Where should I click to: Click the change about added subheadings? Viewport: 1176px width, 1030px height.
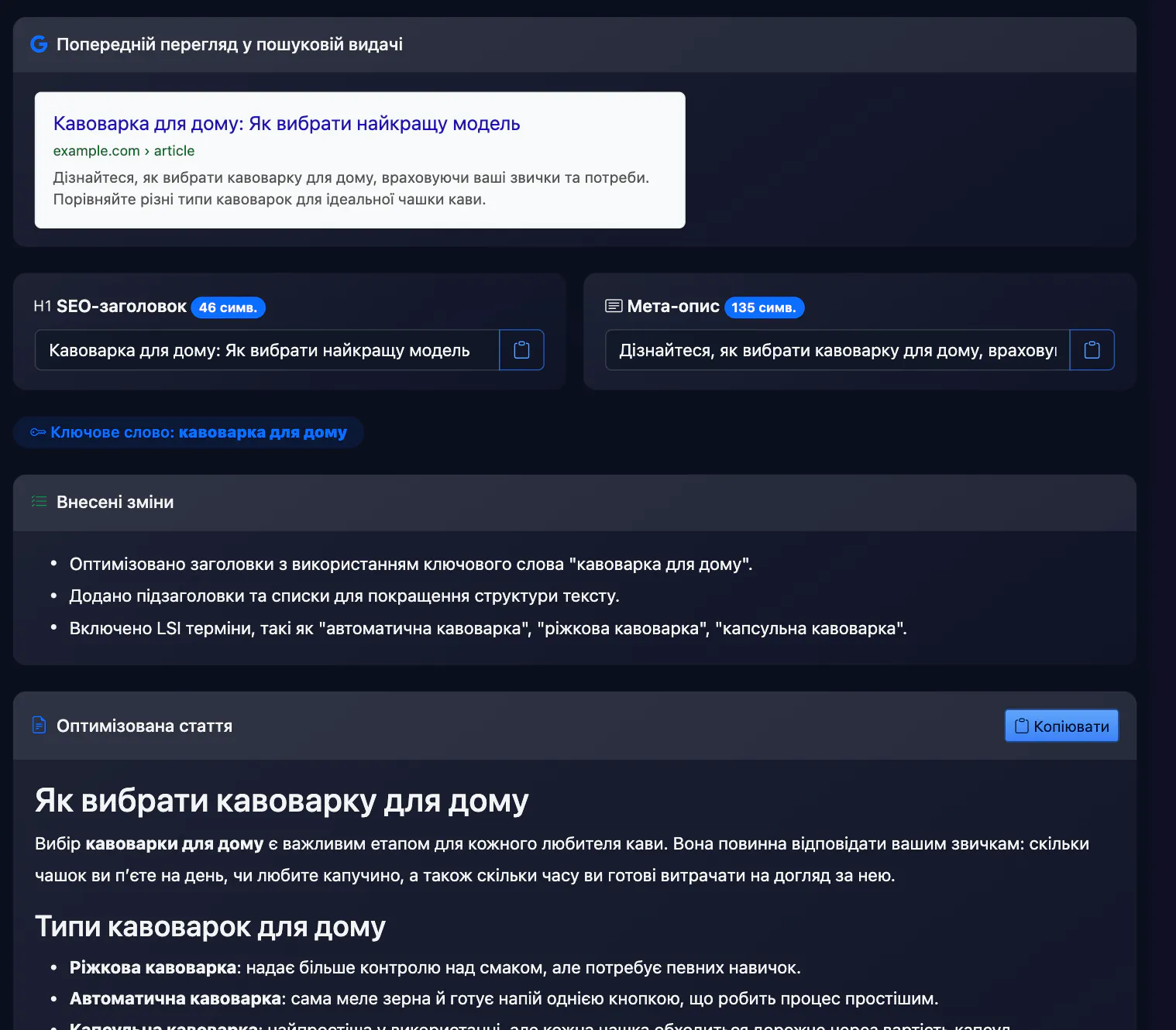click(x=344, y=596)
